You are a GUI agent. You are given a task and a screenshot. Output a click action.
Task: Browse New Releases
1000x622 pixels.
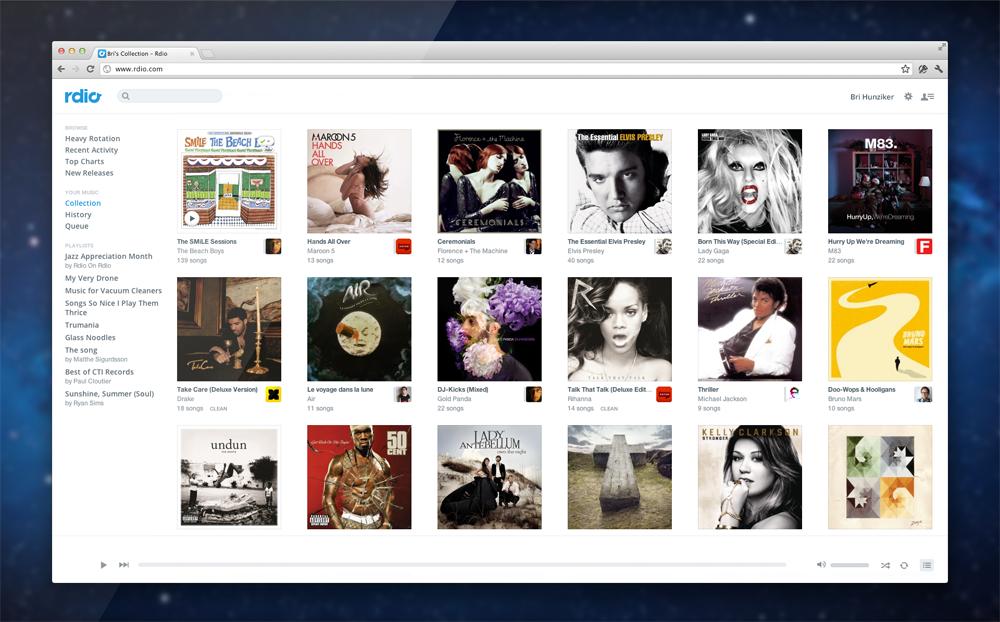tap(89, 173)
